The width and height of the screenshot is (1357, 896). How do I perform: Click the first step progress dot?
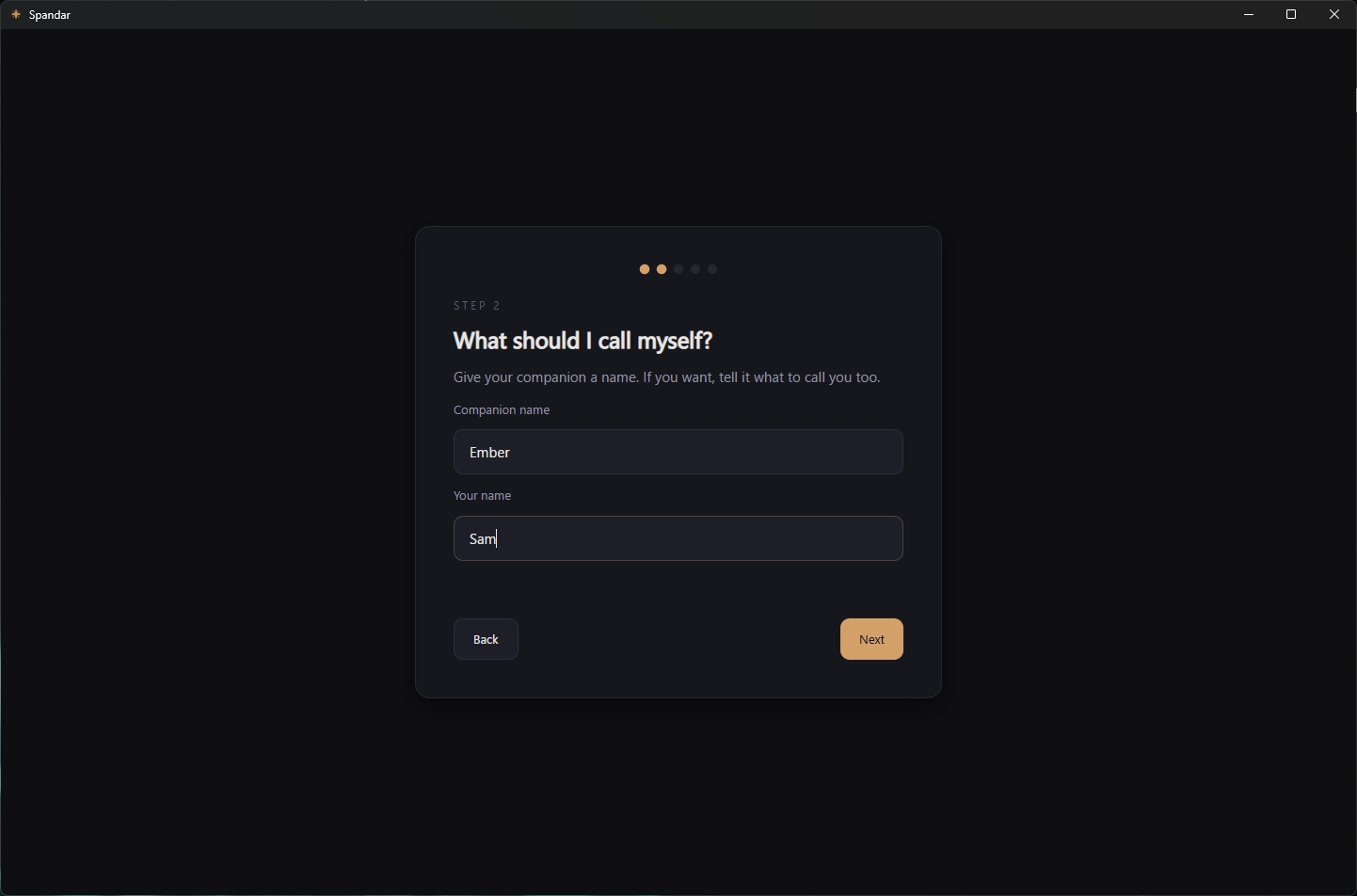tap(645, 270)
